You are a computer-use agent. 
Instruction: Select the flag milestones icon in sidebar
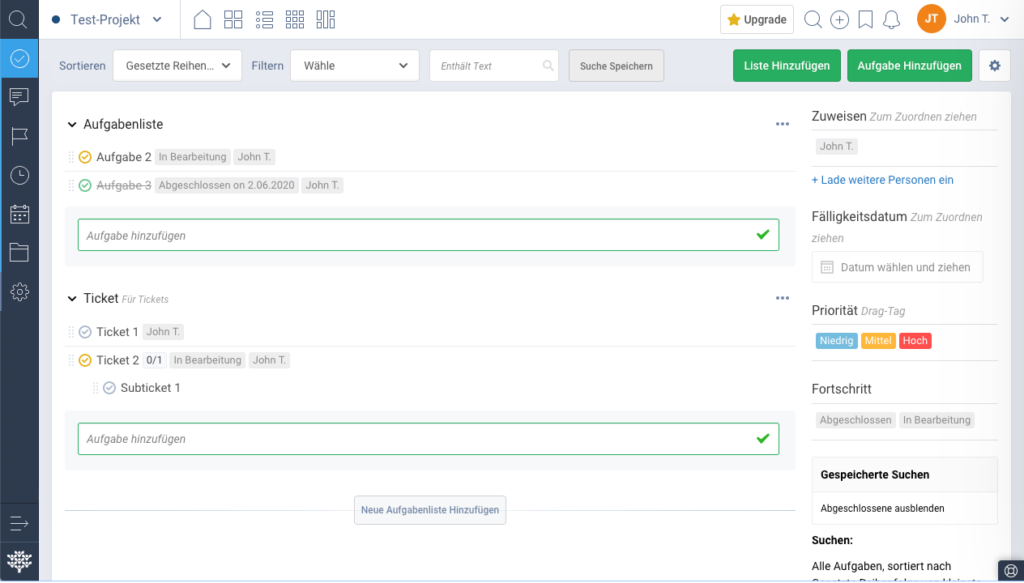[19, 135]
